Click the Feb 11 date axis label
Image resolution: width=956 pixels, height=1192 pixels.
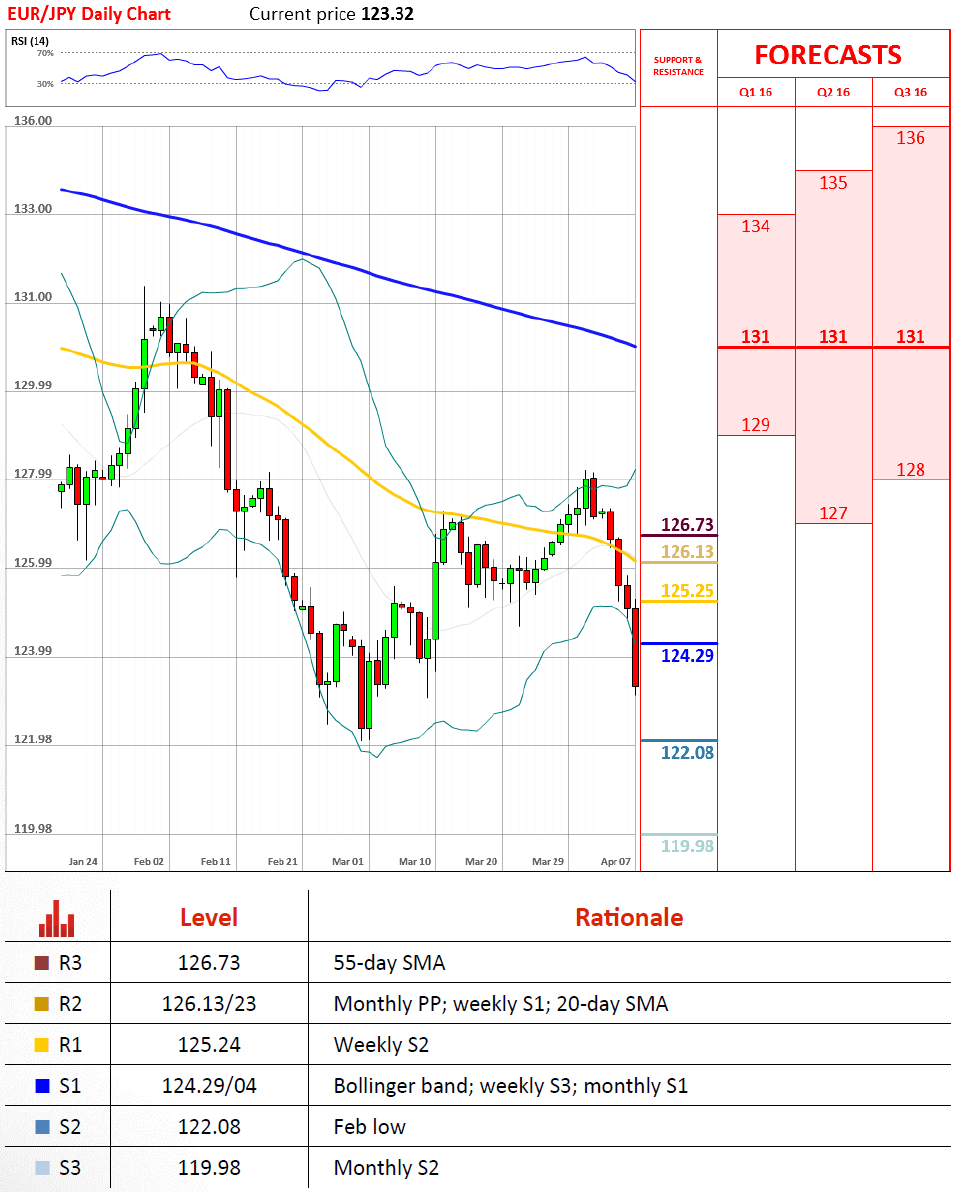(216, 861)
